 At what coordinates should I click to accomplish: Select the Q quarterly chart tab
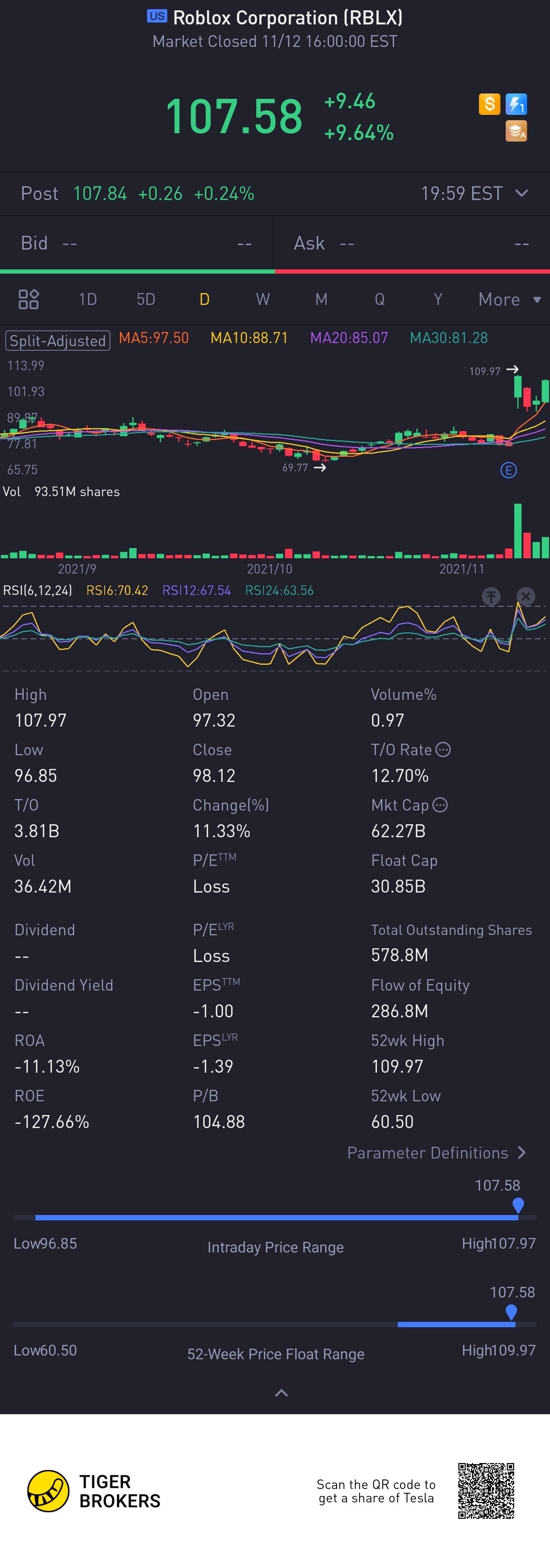379,299
